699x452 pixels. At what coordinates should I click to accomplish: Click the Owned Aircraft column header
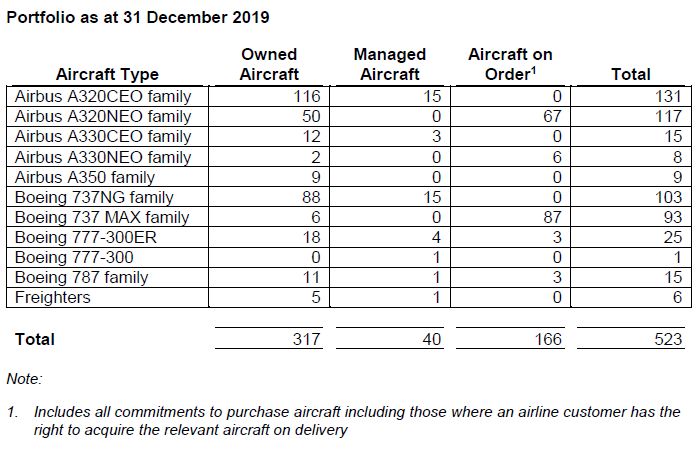269,64
